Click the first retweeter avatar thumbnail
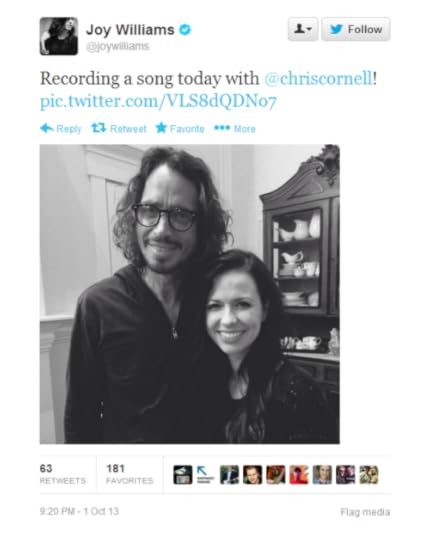Image resolution: width=430 pixels, height=540 pixels. pyautogui.click(x=183, y=475)
